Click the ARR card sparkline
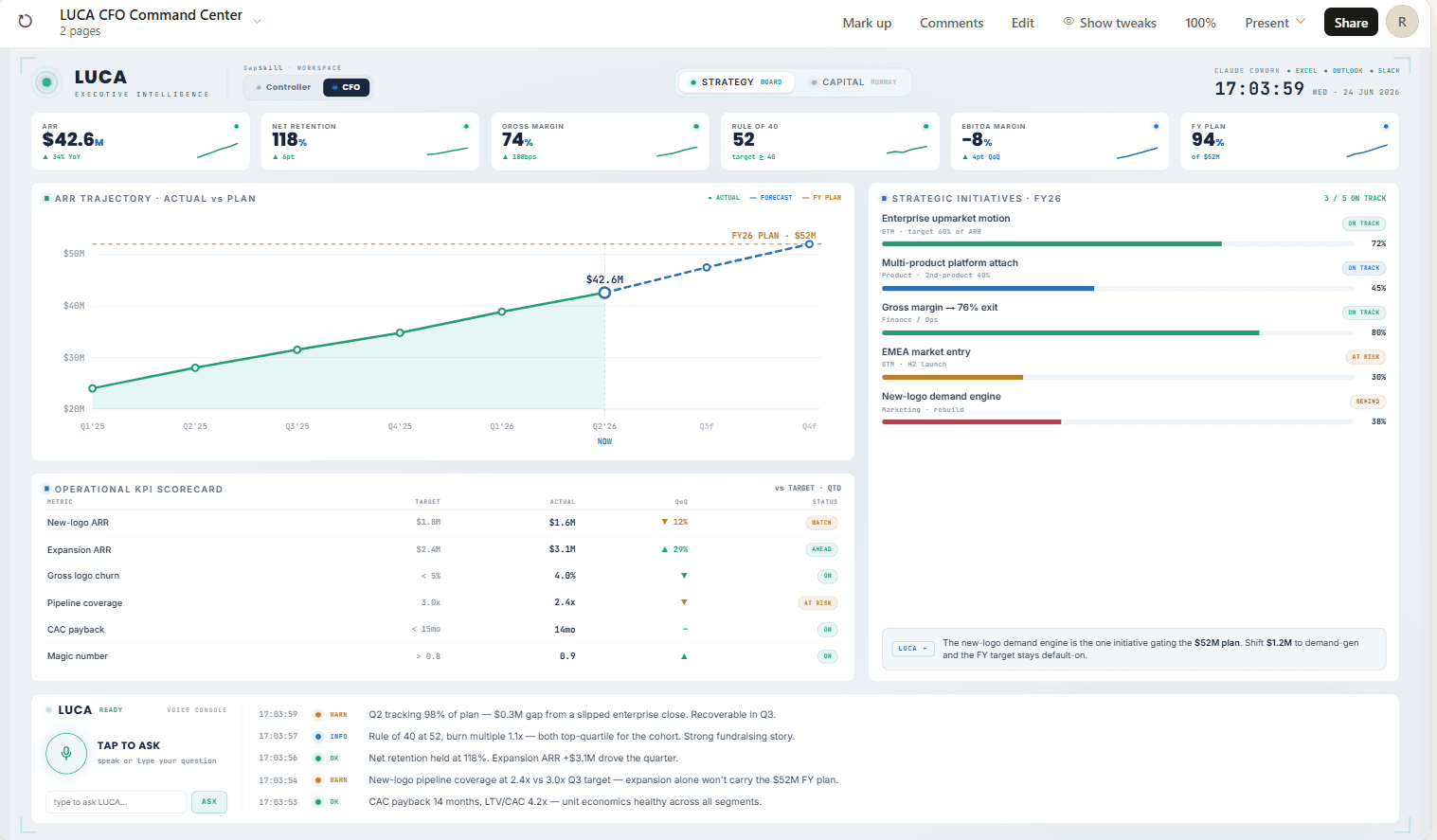Viewport: 1437px width, 840px height. (218, 150)
